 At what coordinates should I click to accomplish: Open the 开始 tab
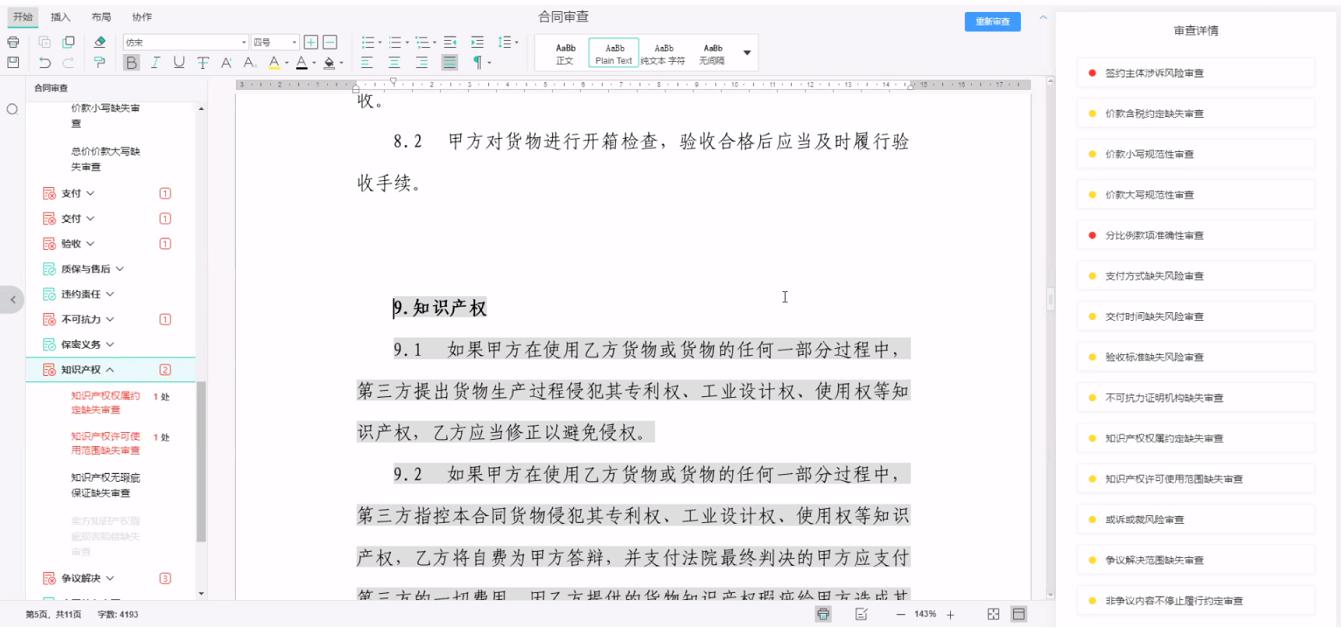point(23,17)
